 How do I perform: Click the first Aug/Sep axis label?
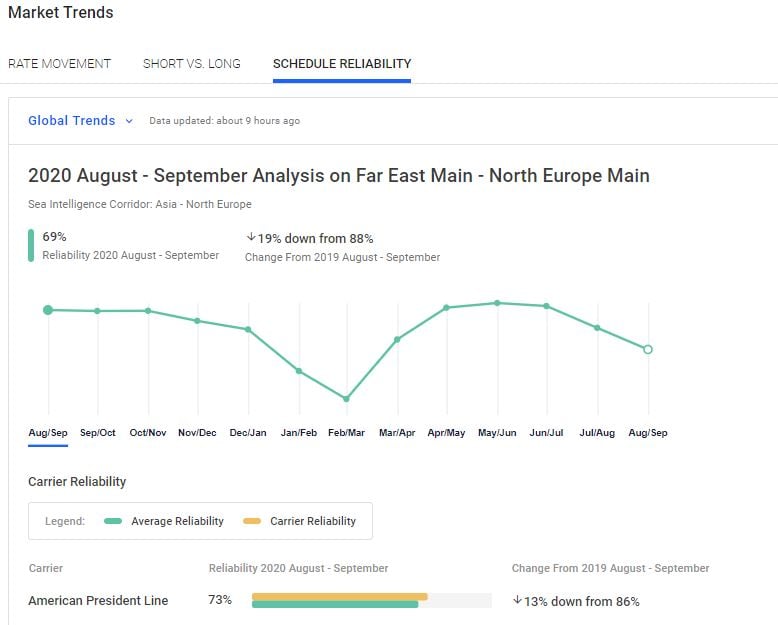click(48, 433)
